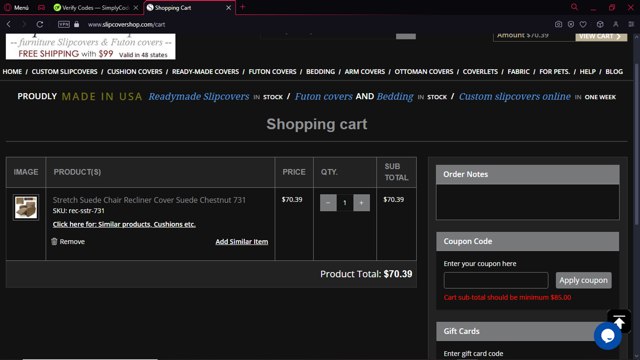The image size is (640, 360).
Task: Close the Shopping Cart tab
Action: [x=229, y=8]
